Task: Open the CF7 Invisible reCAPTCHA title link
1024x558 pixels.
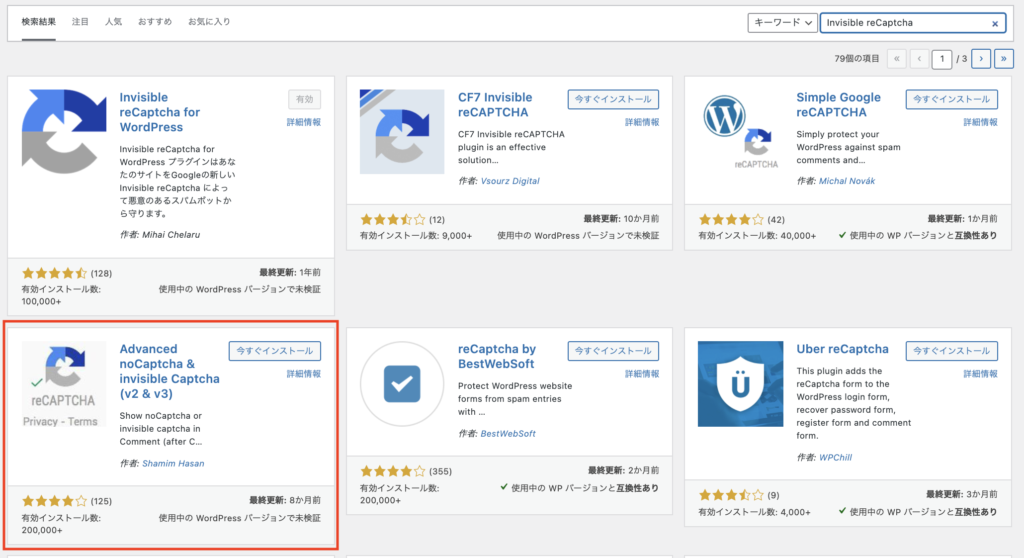Action: click(495, 105)
